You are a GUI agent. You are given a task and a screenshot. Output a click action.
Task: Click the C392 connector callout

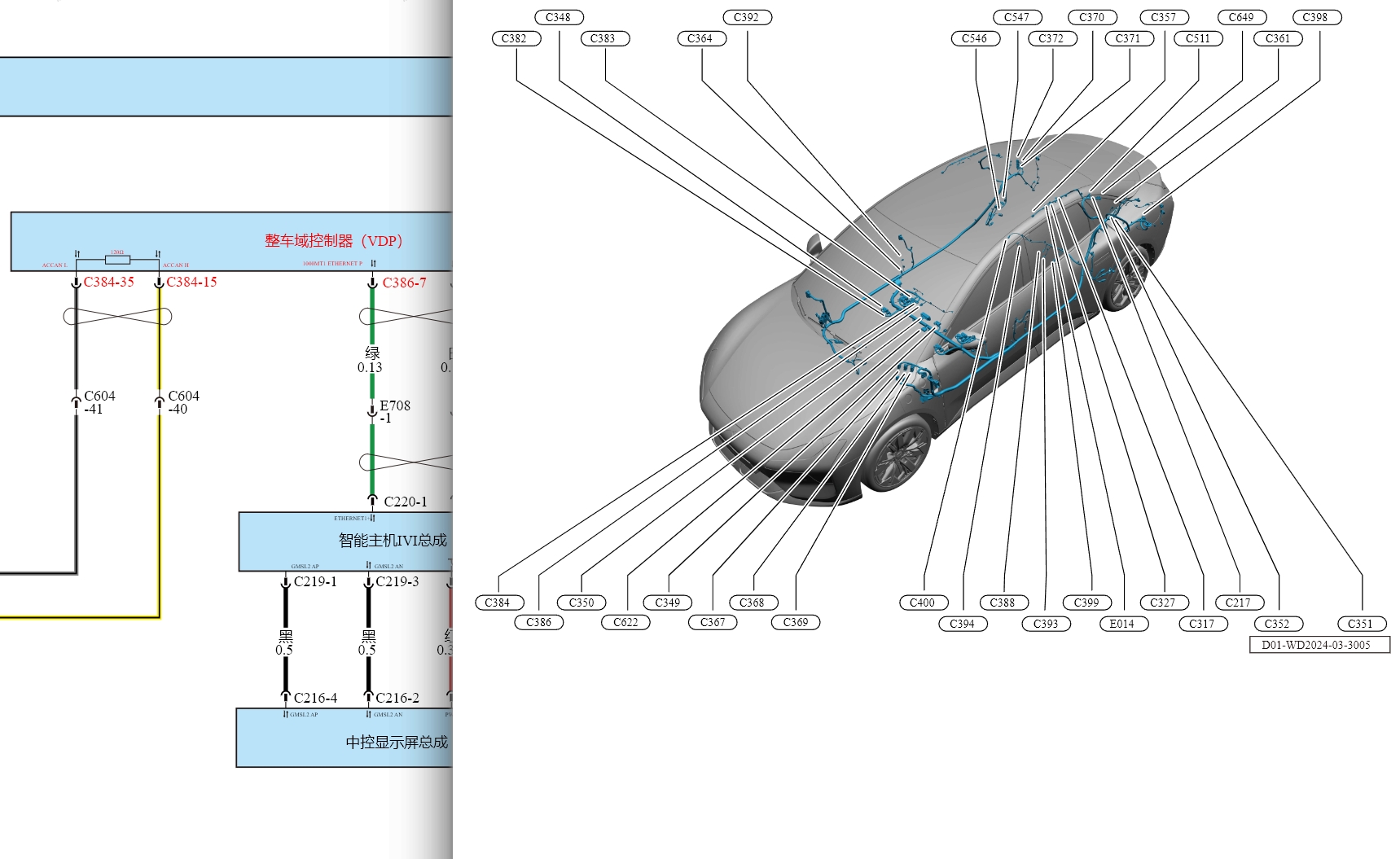747,17
